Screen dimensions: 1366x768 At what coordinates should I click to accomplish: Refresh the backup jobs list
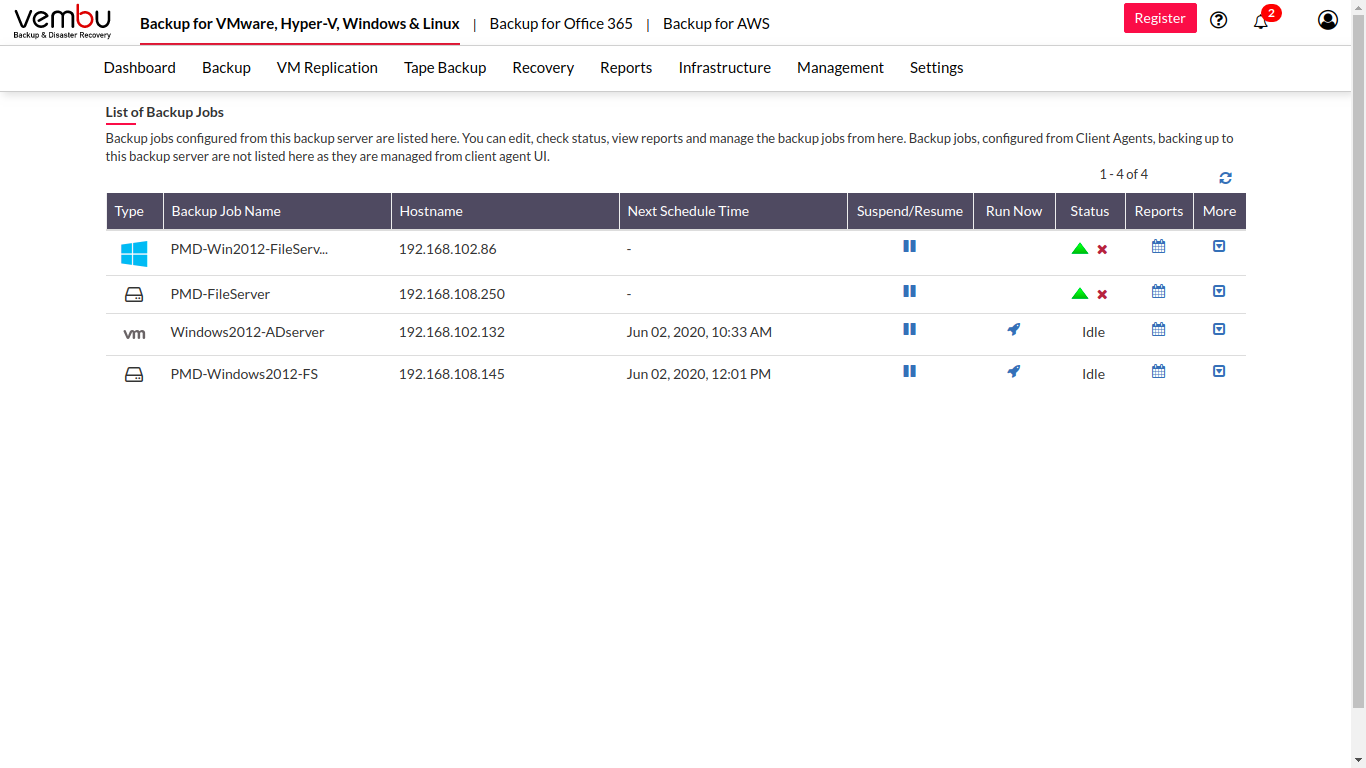tap(1225, 178)
